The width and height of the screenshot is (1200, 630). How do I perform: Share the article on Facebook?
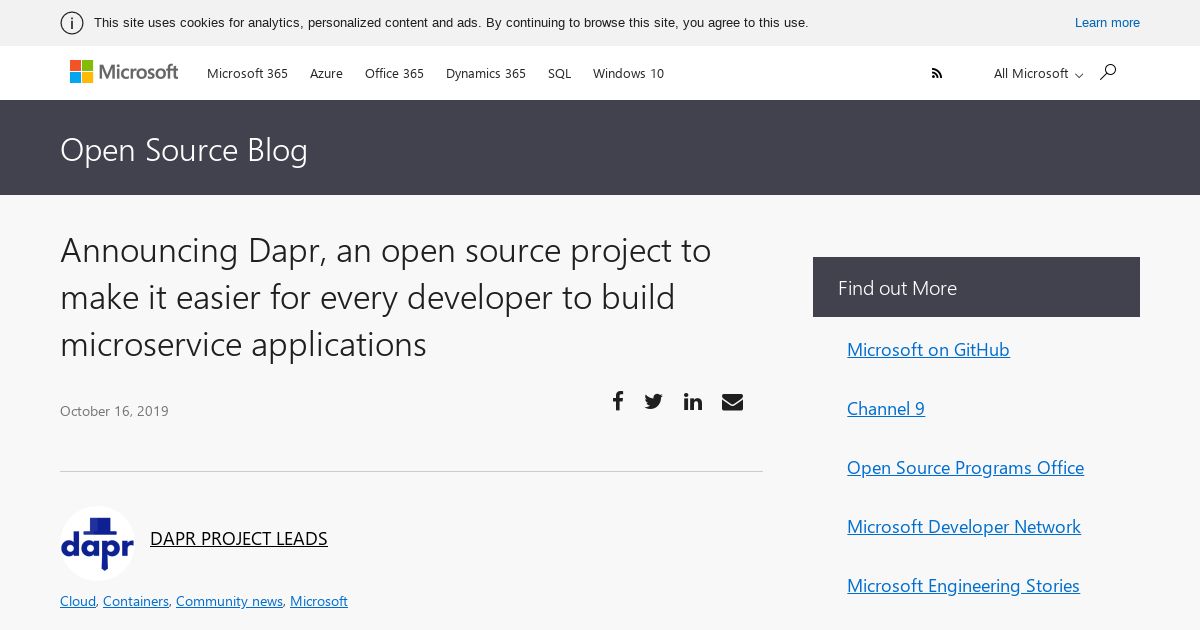pos(618,401)
